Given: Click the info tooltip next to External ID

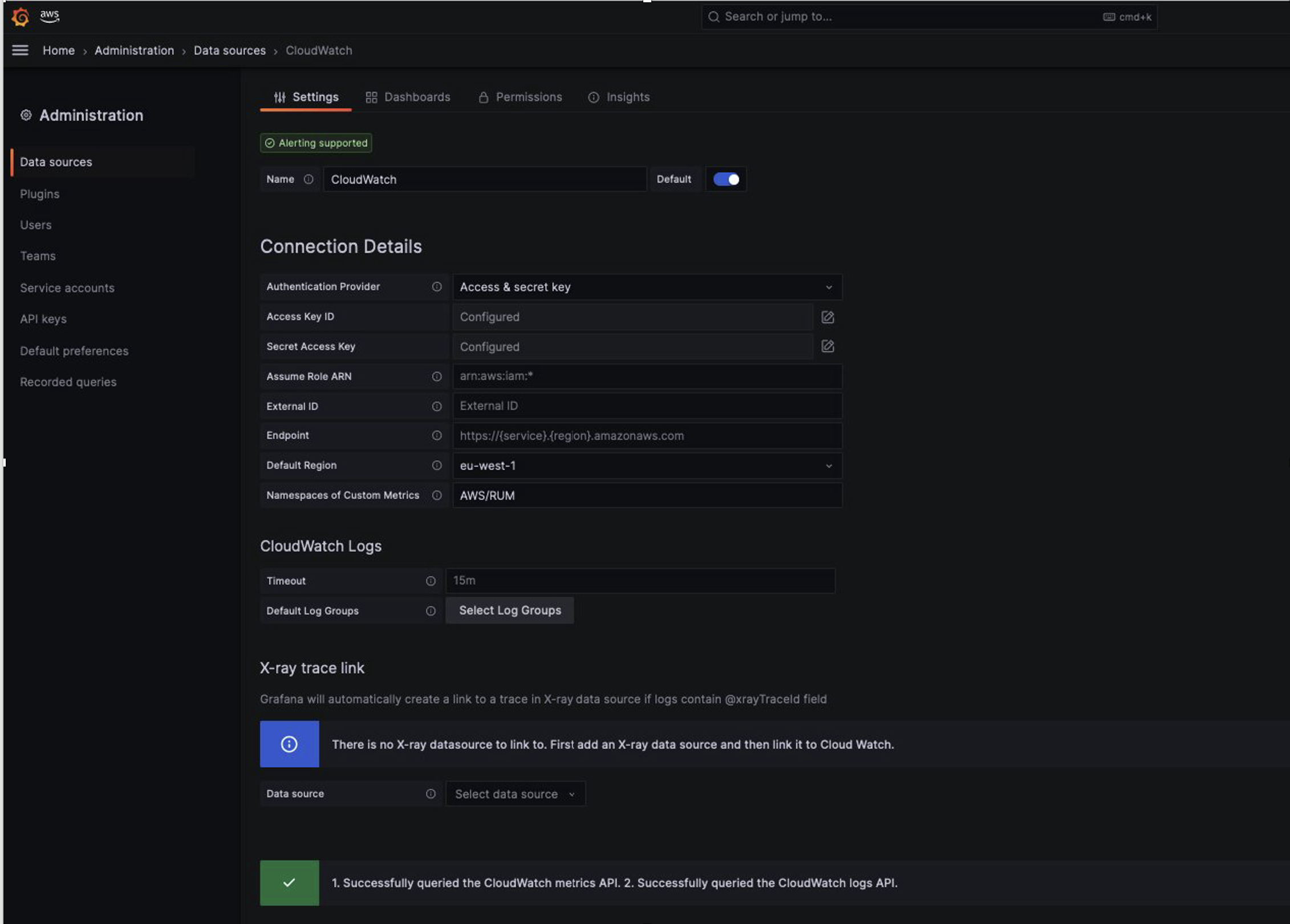Looking at the screenshot, I should click(437, 406).
